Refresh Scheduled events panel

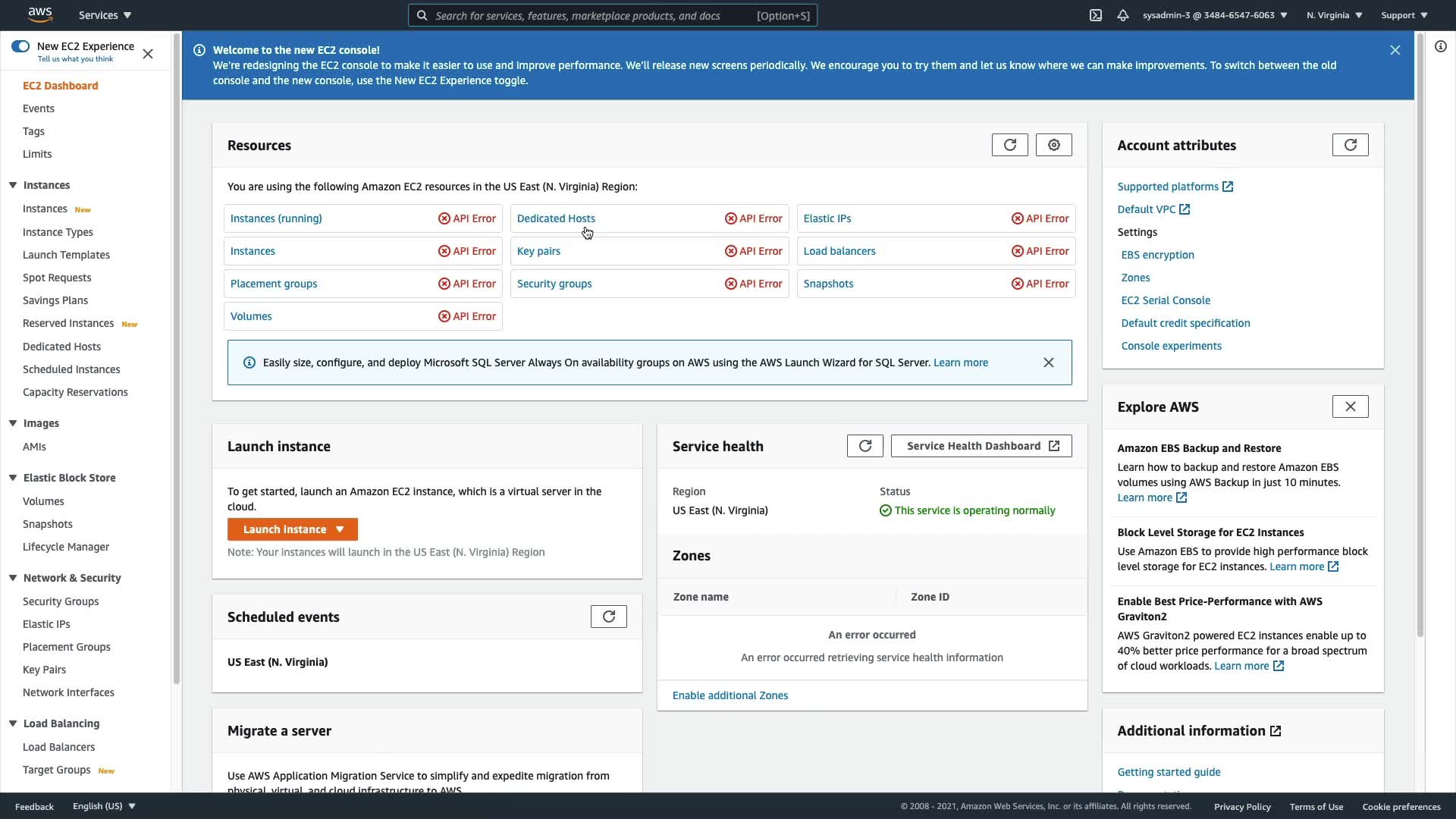608,617
